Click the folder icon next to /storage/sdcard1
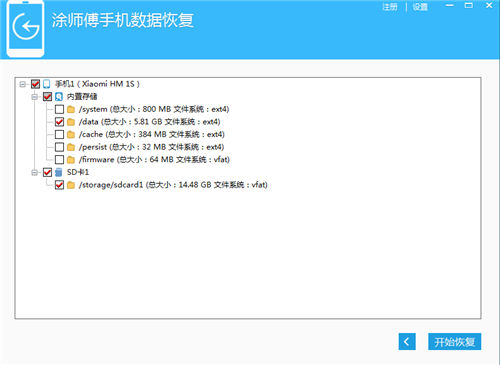Screen dimensions: 500x365 pos(71,185)
